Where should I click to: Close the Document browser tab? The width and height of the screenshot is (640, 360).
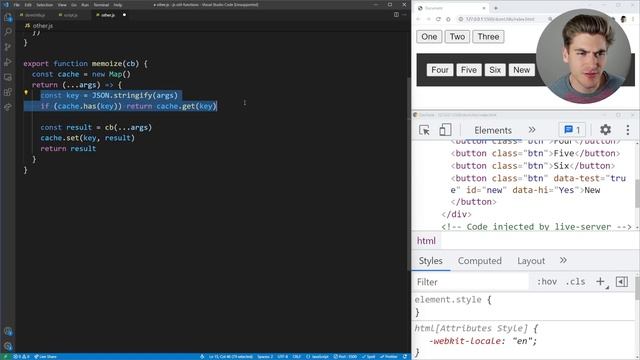(x=484, y=8)
